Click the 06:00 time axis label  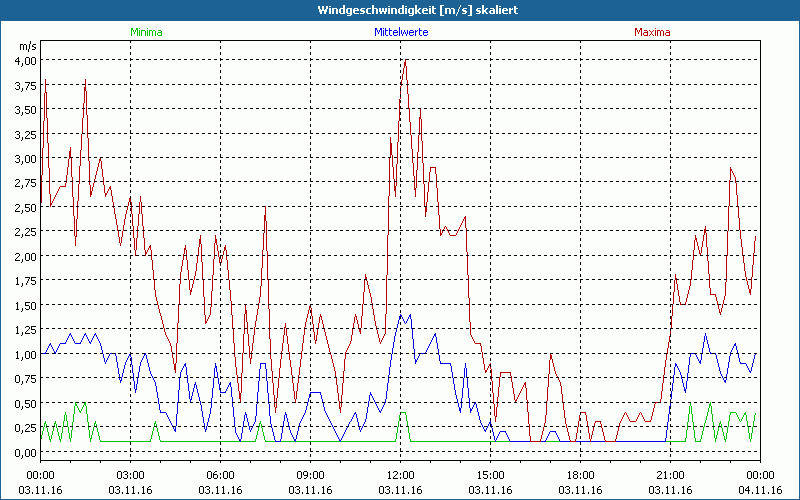click(x=220, y=475)
